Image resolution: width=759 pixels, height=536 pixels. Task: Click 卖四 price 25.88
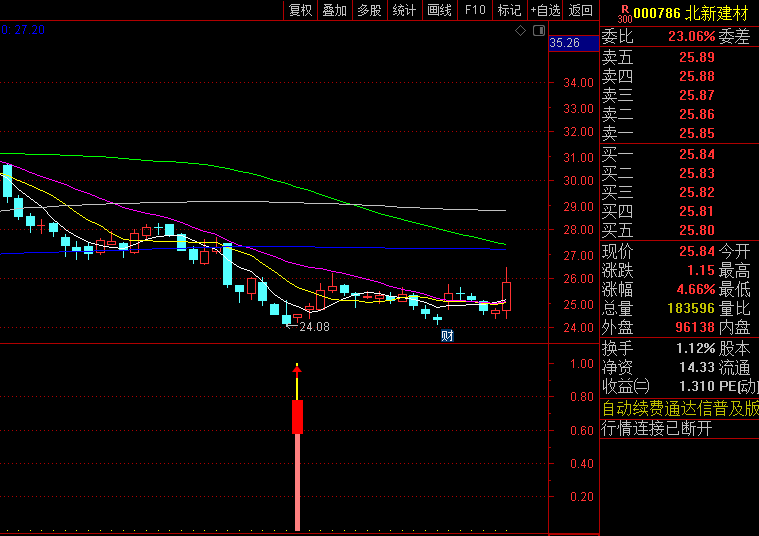click(x=697, y=76)
